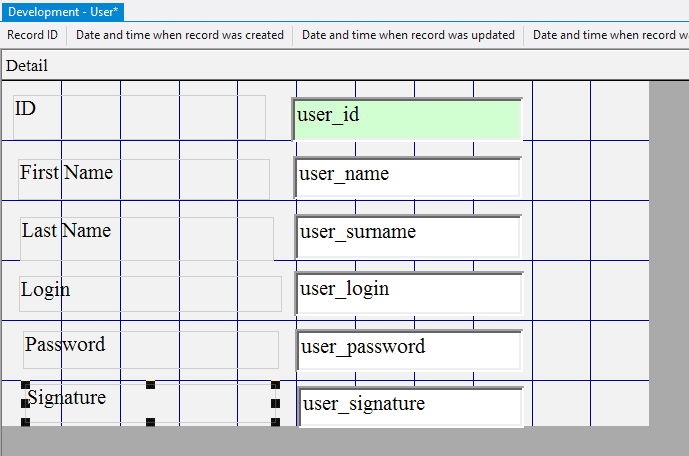Click the Record ID column header
Image resolution: width=689 pixels, height=456 pixels.
pos(32,35)
